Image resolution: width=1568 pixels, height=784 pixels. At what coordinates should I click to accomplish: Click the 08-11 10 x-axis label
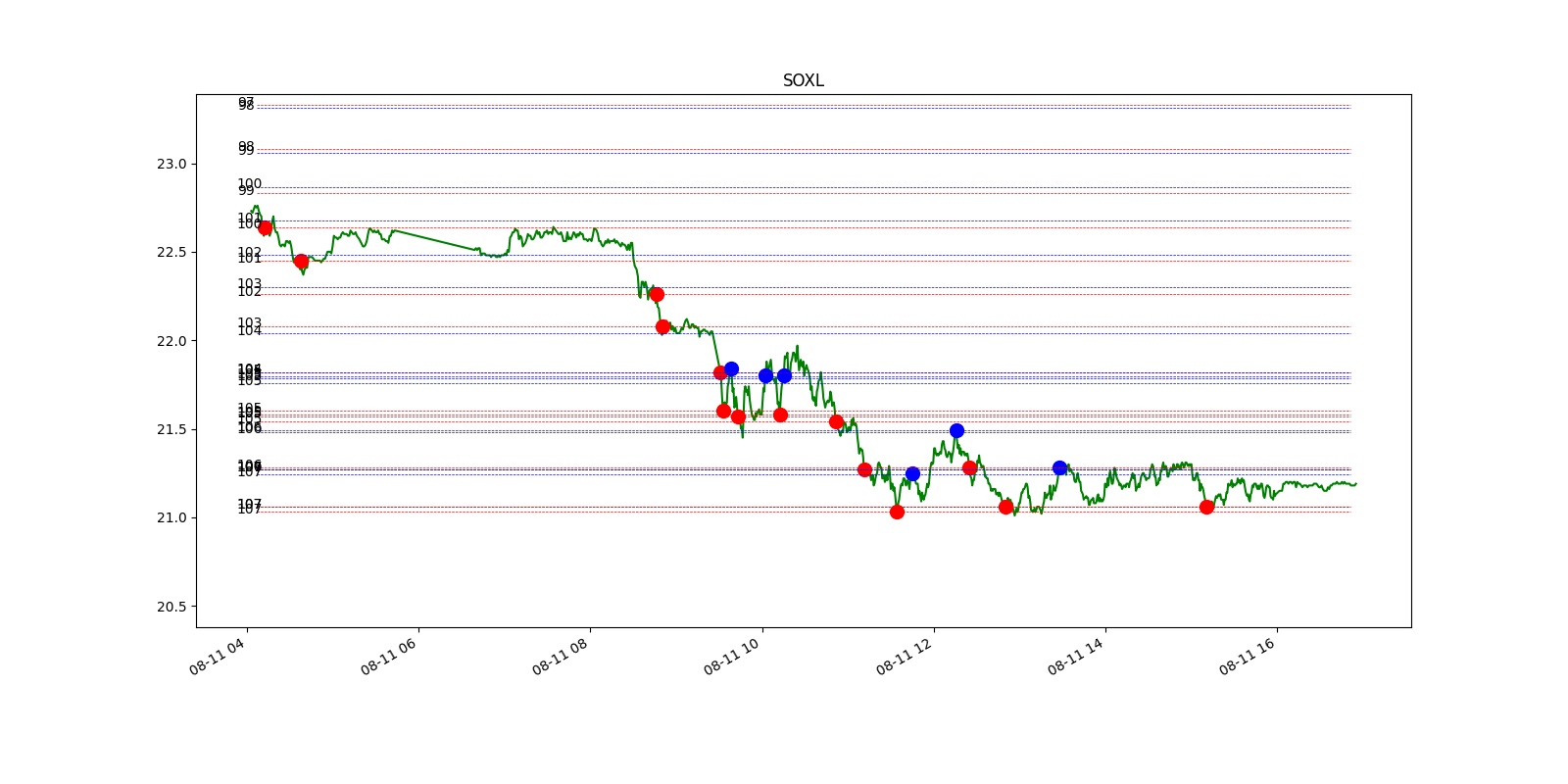[x=731, y=656]
